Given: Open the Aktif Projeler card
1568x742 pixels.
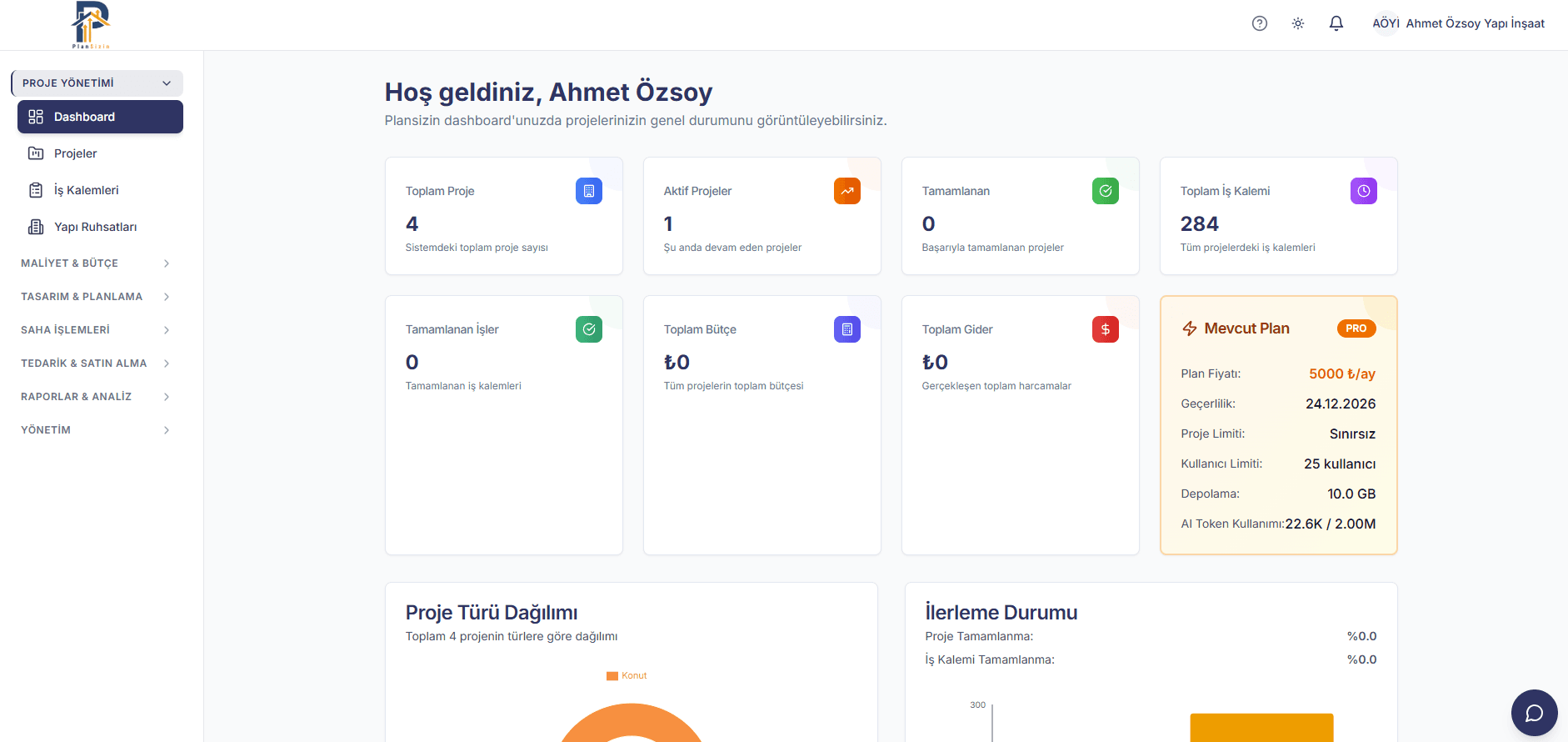Looking at the screenshot, I should point(762,216).
